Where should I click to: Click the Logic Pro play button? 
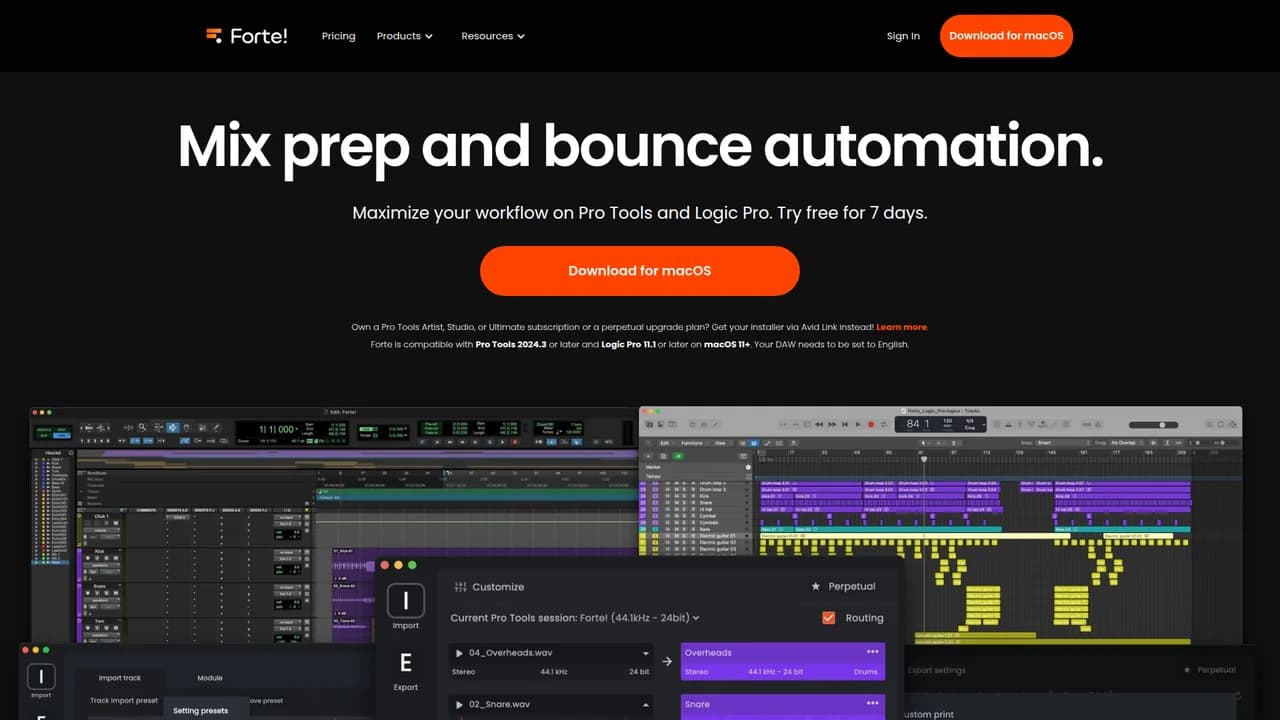click(x=858, y=424)
